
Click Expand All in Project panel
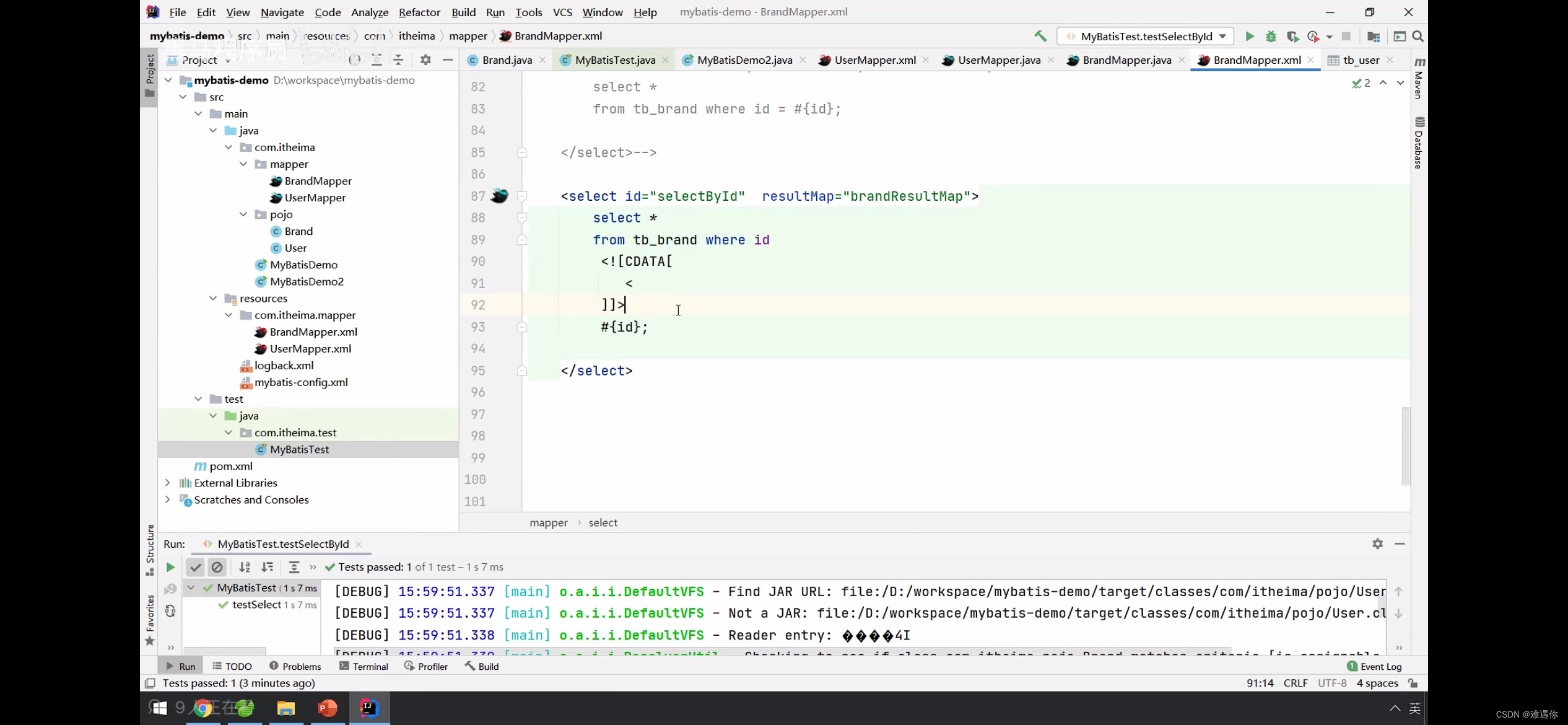377,59
